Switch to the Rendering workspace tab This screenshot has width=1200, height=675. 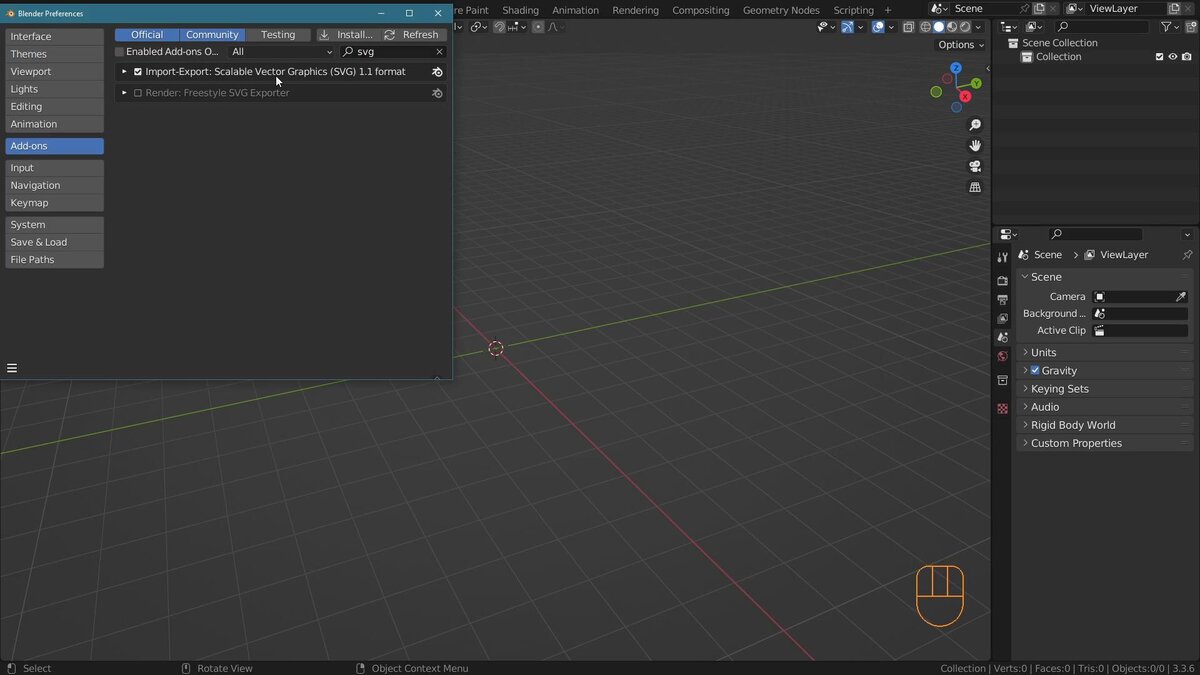pyautogui.click(x=636, y=10)
